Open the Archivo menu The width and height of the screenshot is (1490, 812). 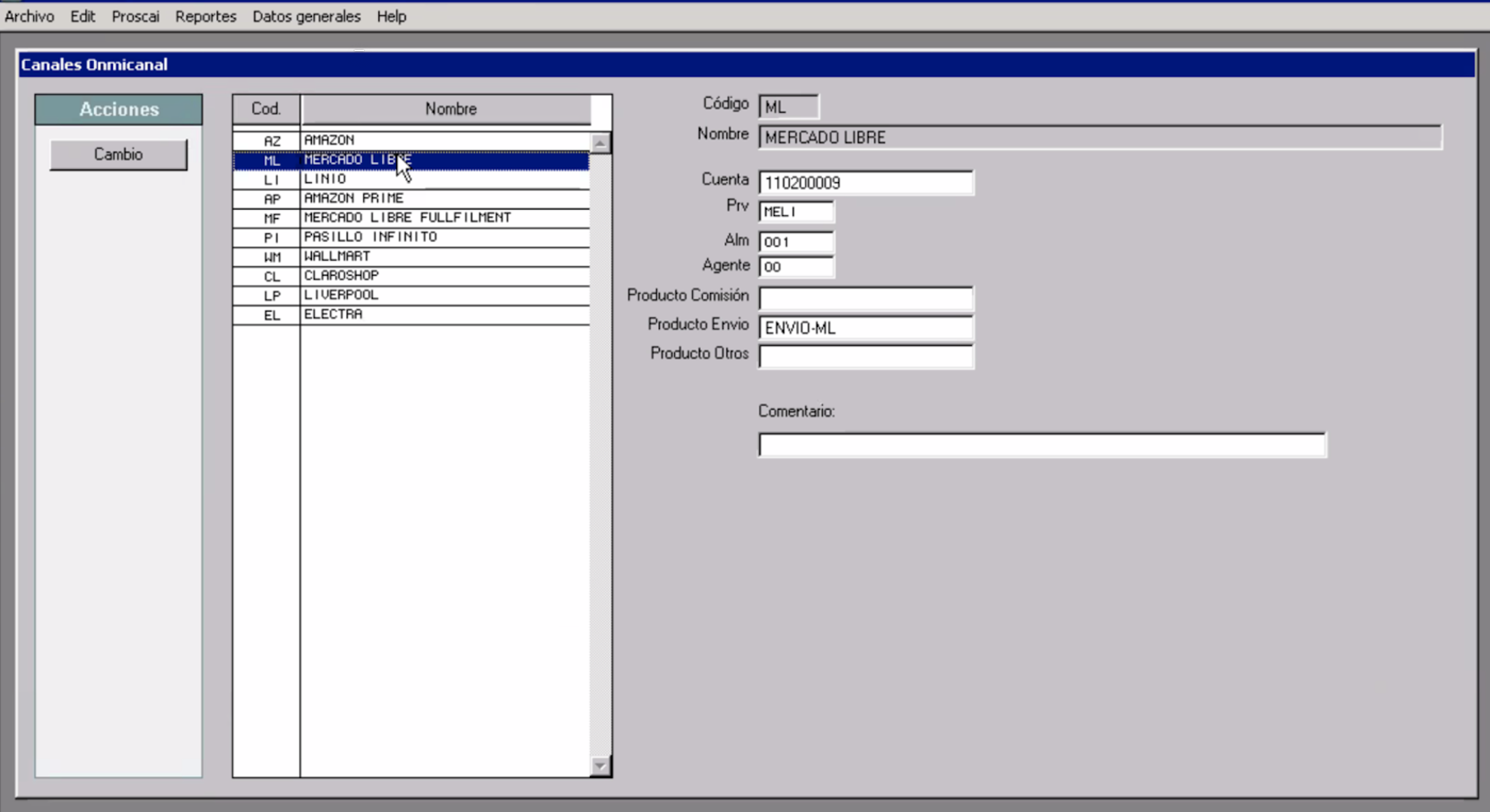(x=30, y=16)
